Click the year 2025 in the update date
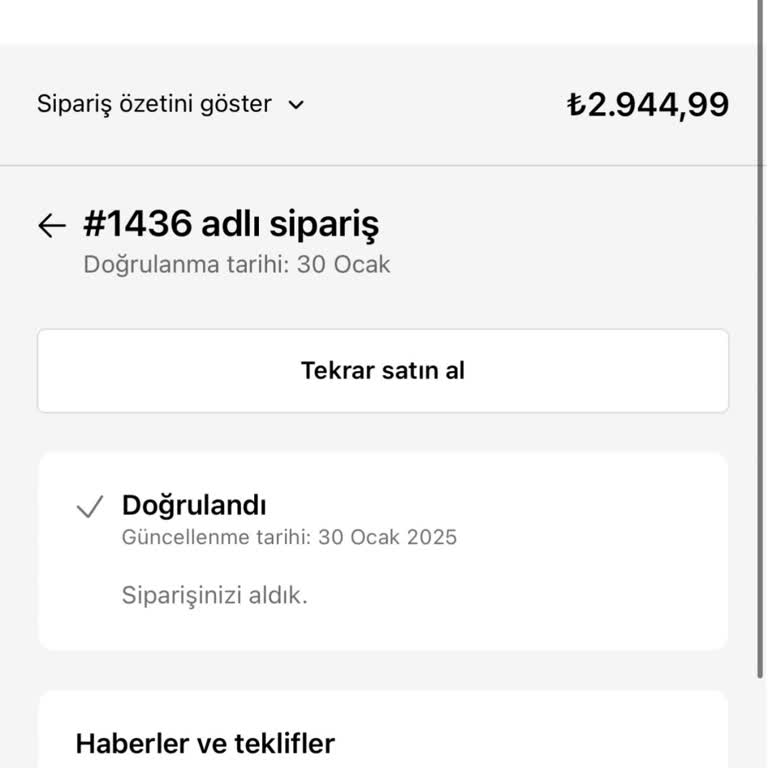 (x=431, y=537)
